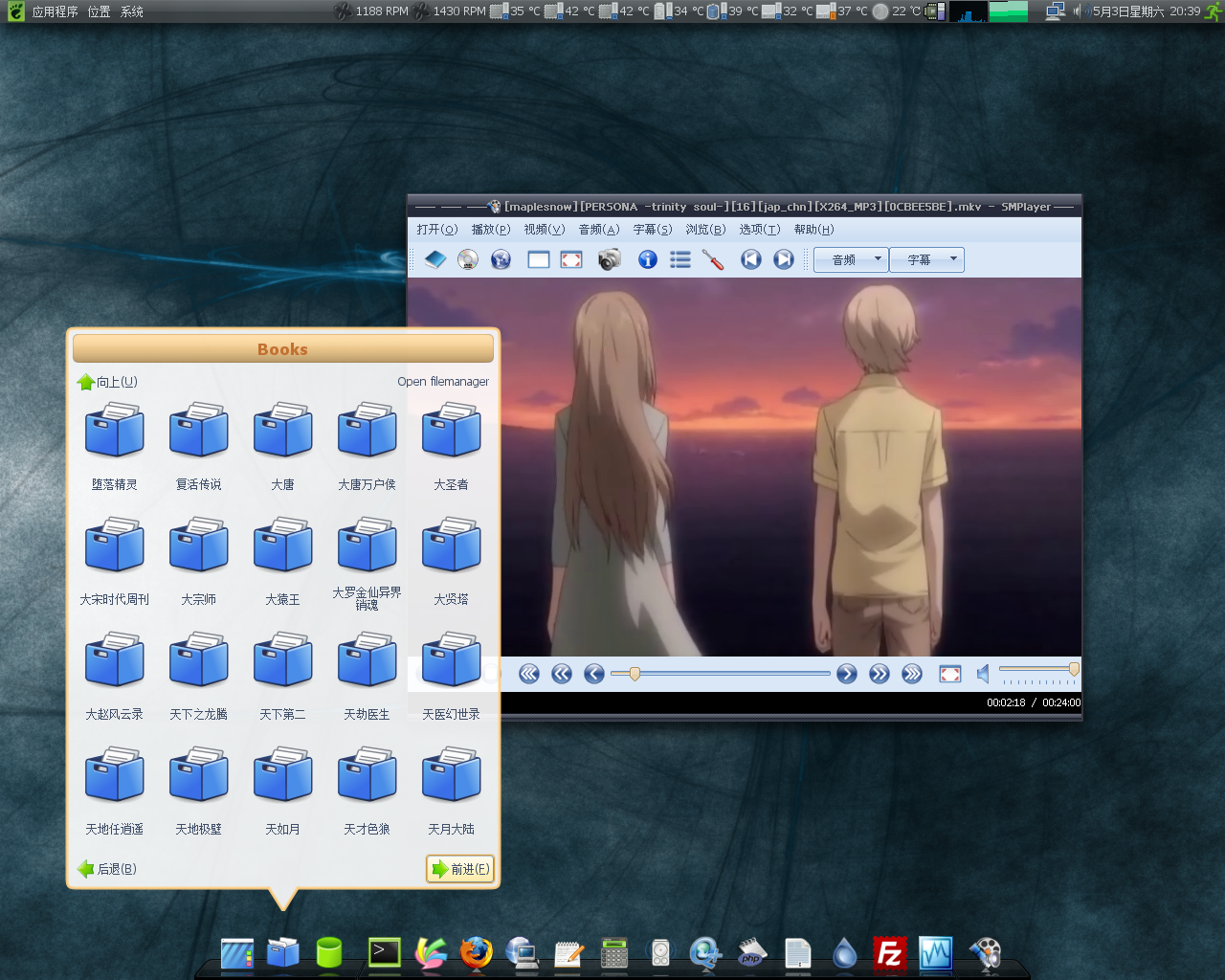The height and width of the screenshot is (980, 1225).
Task: Click the triple forward arrow control
Action: tap(912, 674)
